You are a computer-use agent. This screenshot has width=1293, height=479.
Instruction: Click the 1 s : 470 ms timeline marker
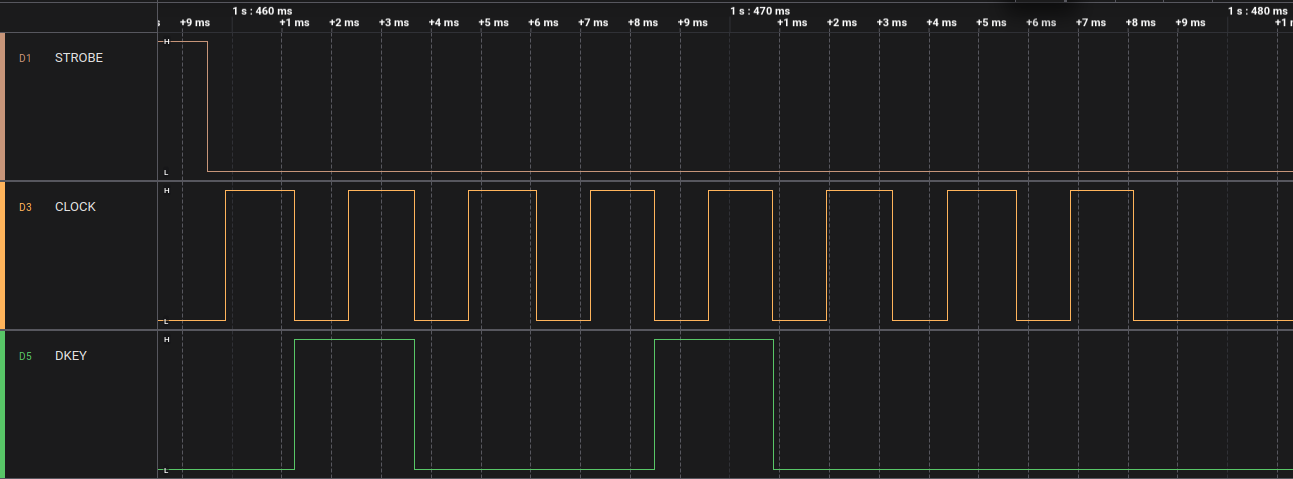pos(760,10)
